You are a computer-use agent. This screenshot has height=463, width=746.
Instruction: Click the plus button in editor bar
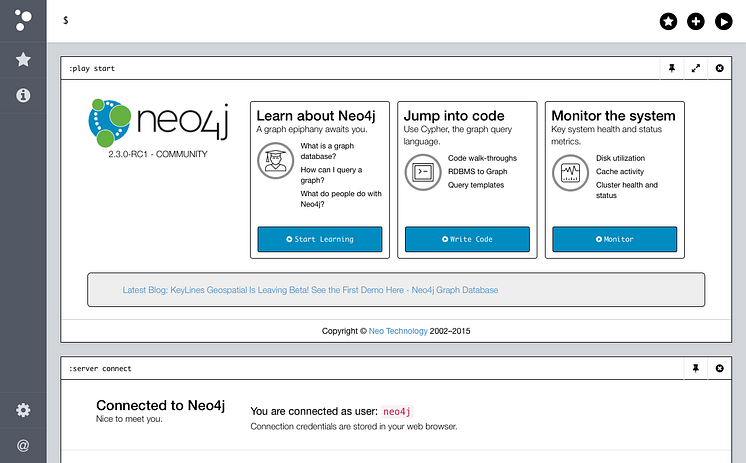pos(696,21)
